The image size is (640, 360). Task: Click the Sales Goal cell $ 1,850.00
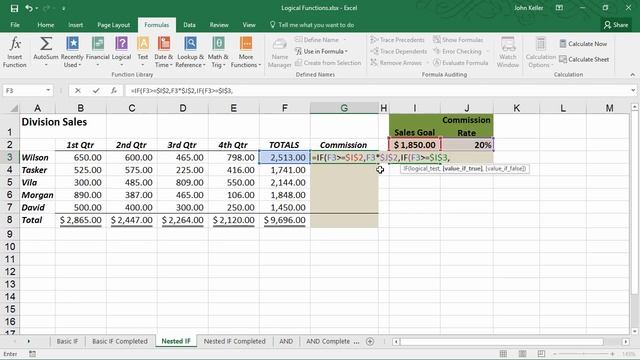414,145
